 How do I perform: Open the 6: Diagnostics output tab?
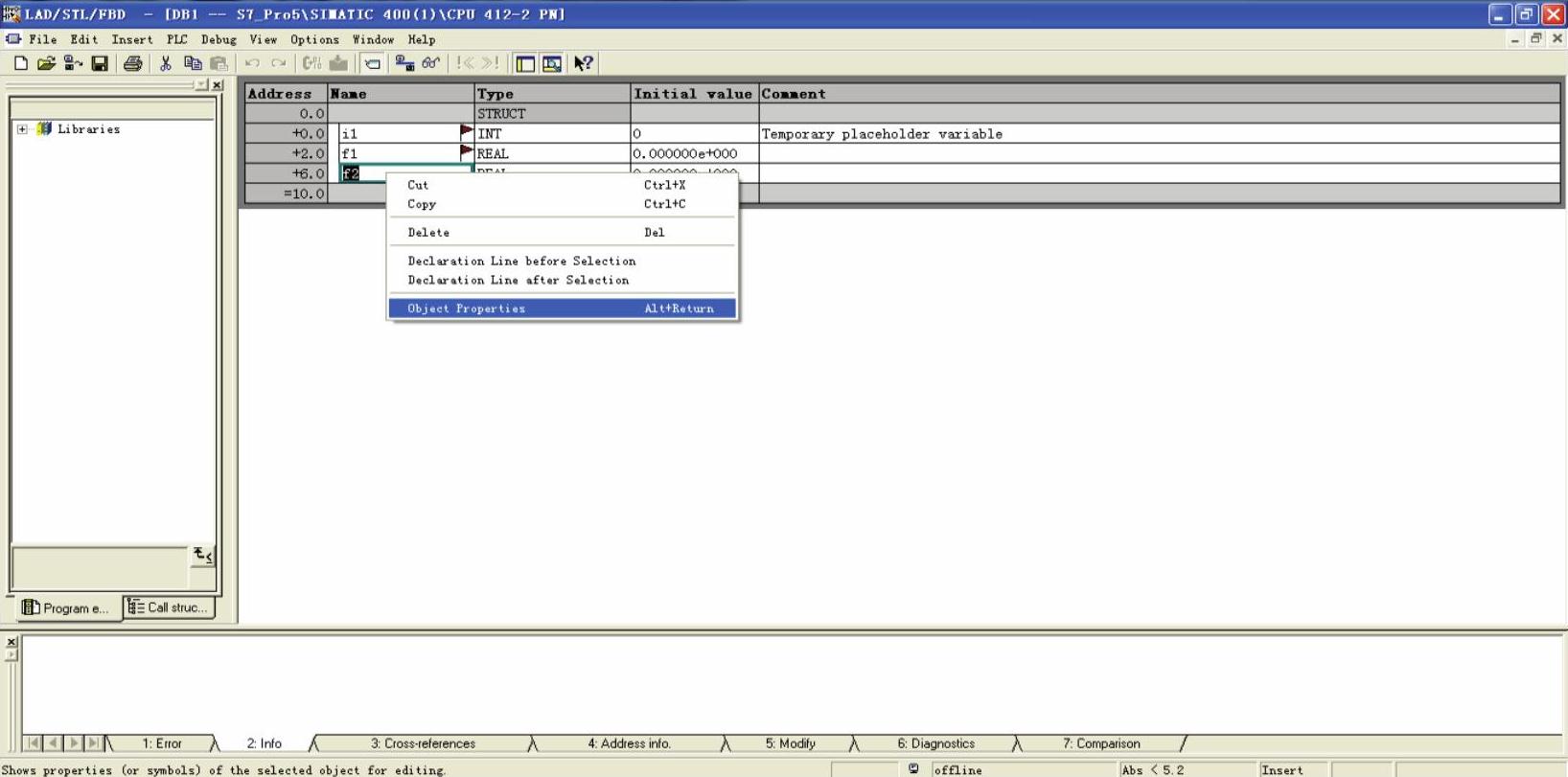click(x=935, y=743)
